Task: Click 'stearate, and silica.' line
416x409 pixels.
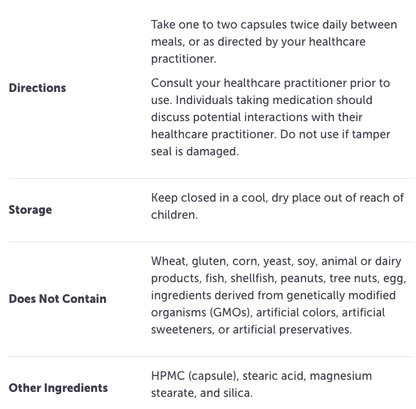Action: [202, 393]
